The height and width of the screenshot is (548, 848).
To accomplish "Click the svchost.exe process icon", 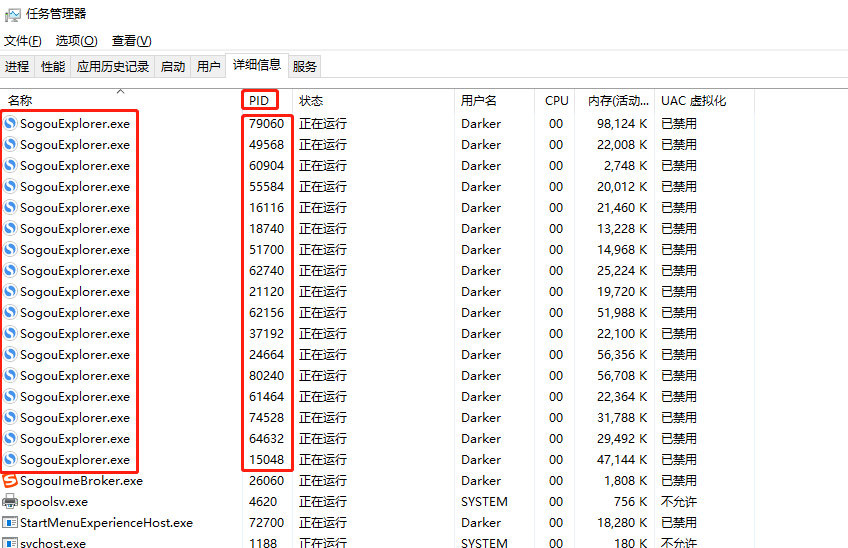I will click(x=10, y=543).
